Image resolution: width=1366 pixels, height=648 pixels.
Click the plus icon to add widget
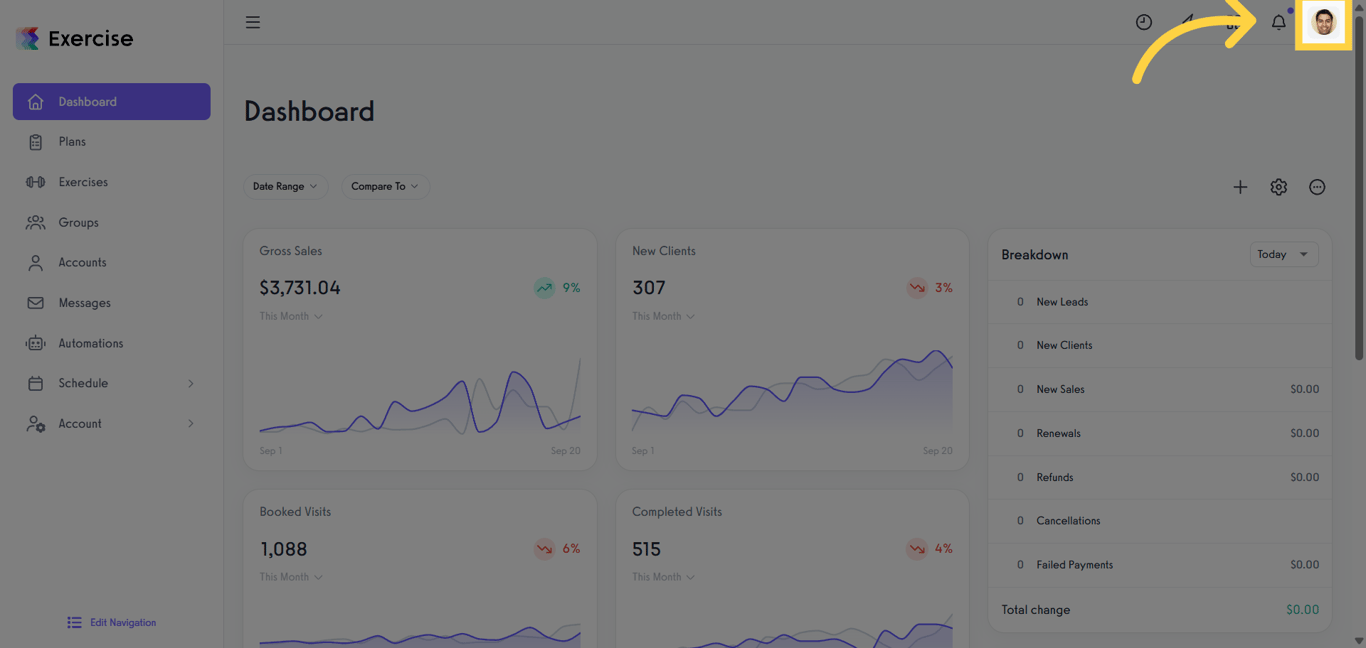[x=1240, y=187]
